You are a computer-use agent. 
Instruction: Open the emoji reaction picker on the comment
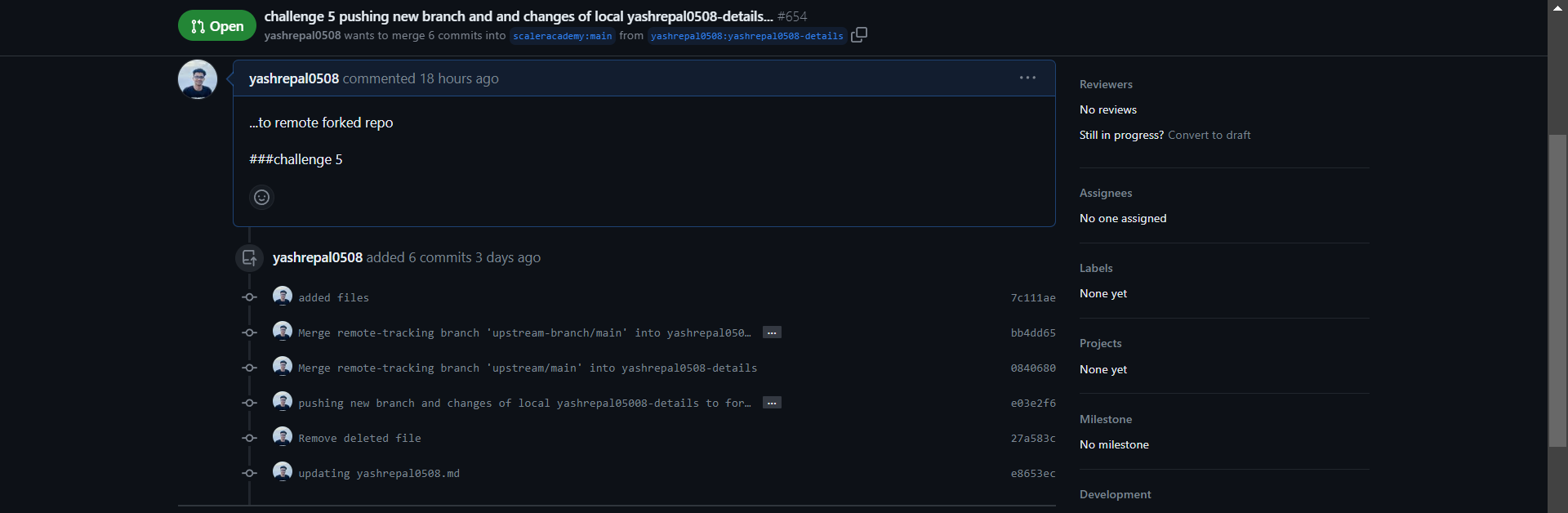(261, 197)
